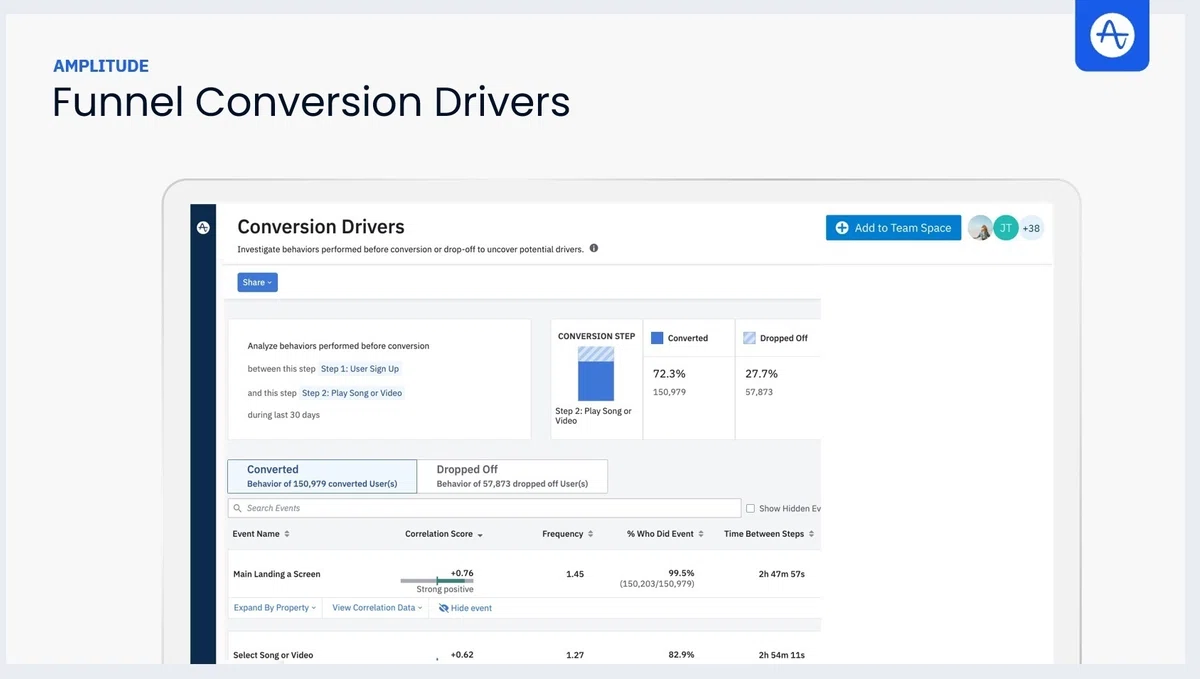This screenshot has height=679, width=1200.
Task: Click the blue Converted legend swatch
Action: pos(657,338)
